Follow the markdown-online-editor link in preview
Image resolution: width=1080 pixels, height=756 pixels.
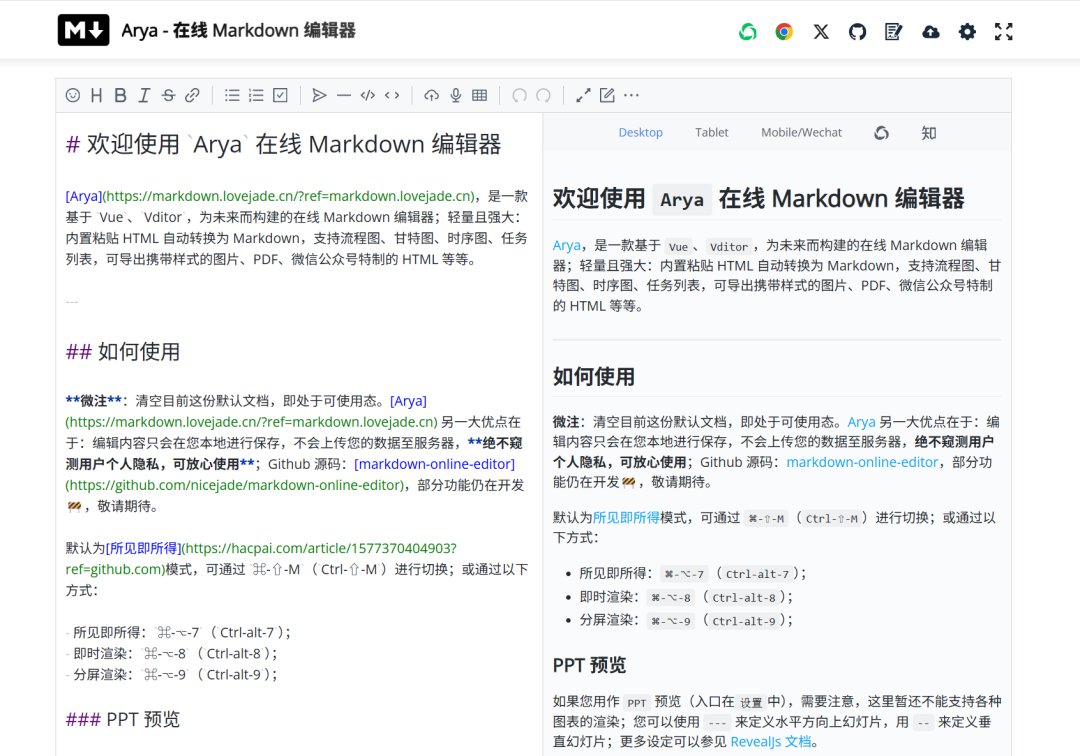[x=862, y=462]
